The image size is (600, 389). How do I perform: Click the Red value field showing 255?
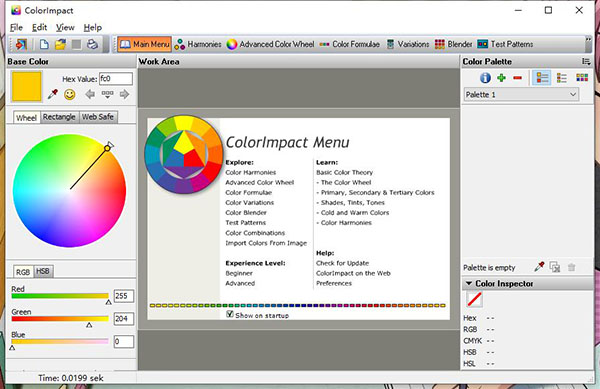(x=124, y=296)
